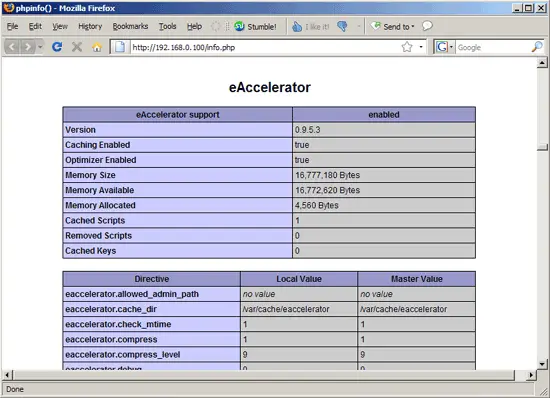This screenshot has height=398, width=550.
Task: Click the thumbs-down dislike icon
Action: click(342, 26)
